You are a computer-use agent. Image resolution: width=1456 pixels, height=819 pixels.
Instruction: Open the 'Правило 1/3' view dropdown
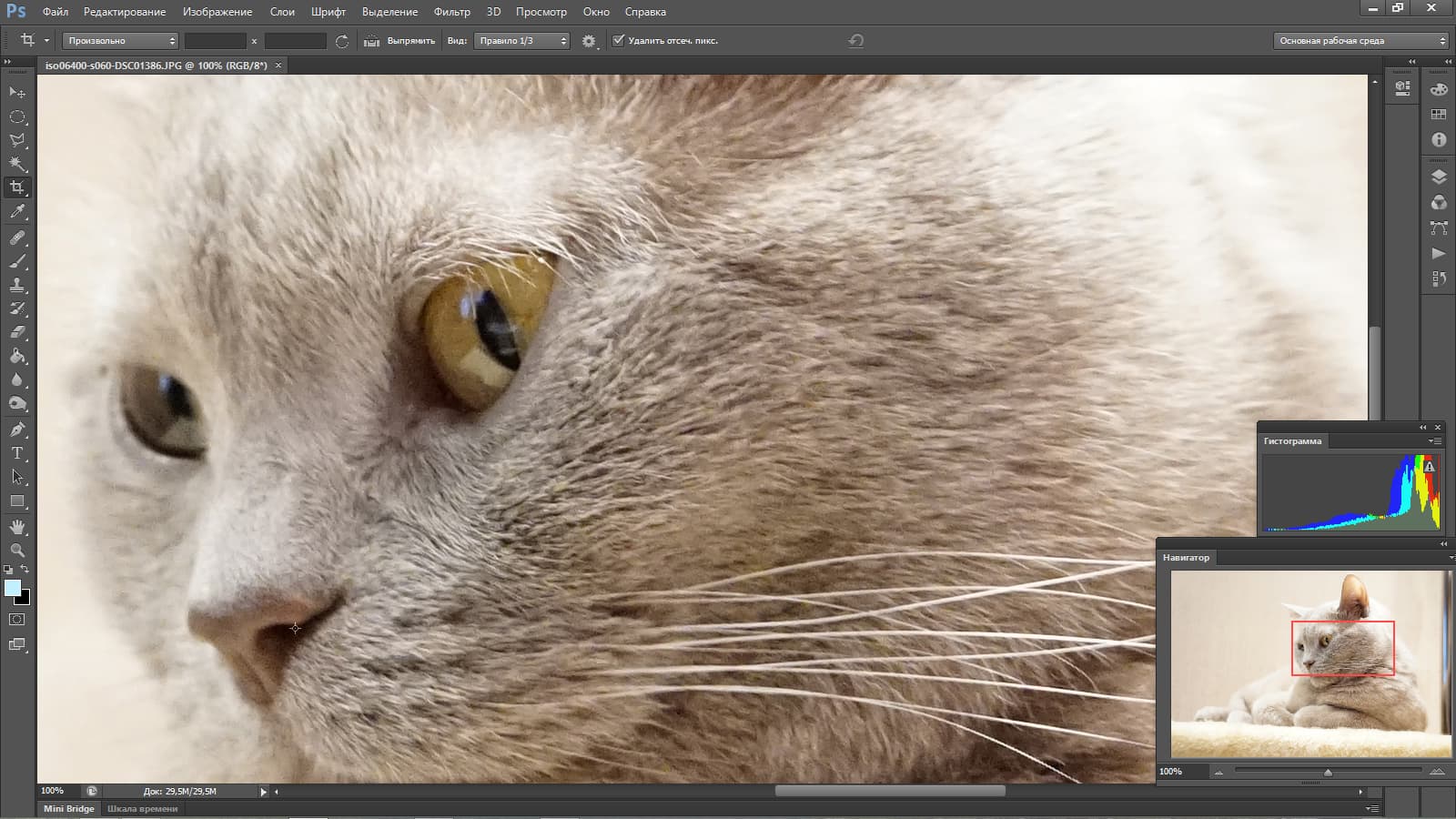pyautogui.click(x=521, y=41)
